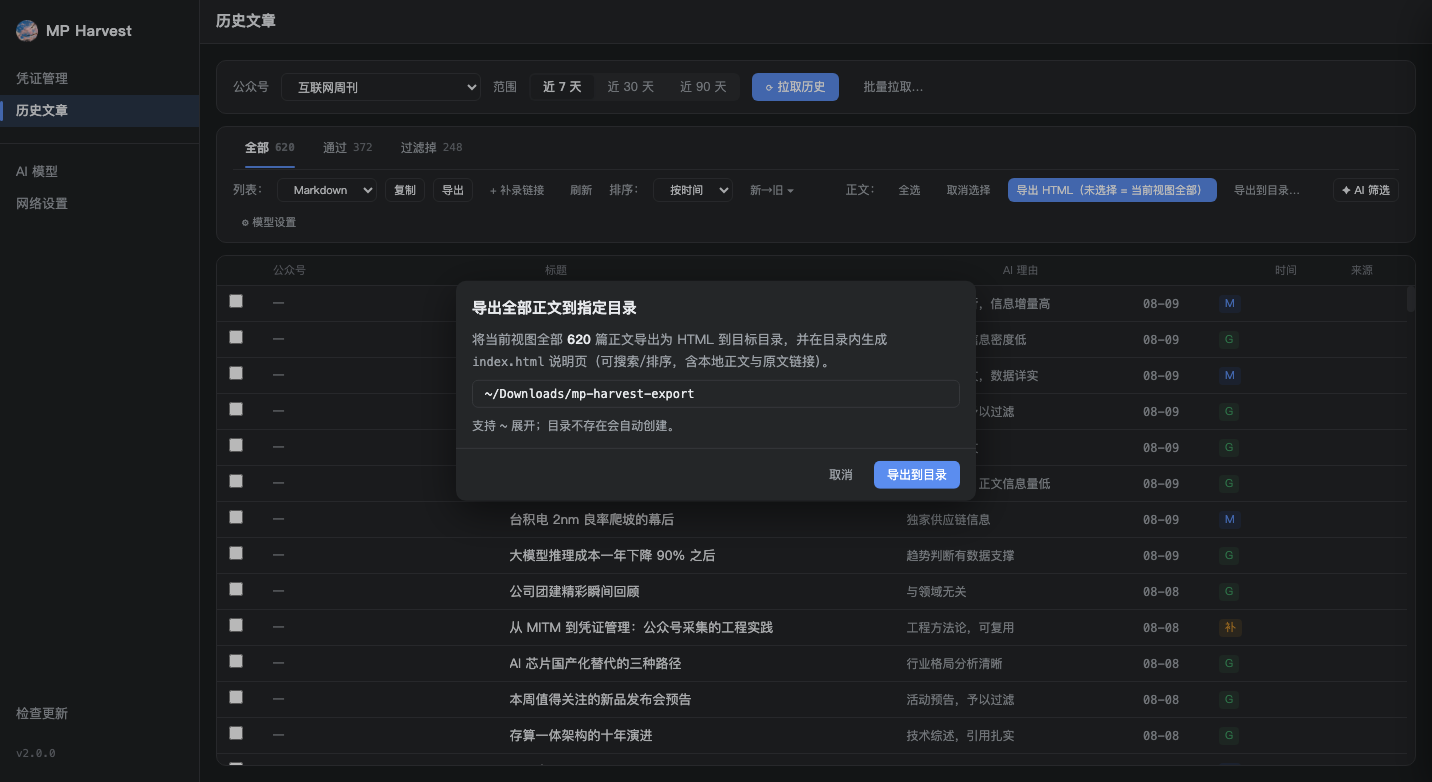Click the AI reason 行业格局分析清晰
Screen dimensions: 1432x782
point(954,664)
